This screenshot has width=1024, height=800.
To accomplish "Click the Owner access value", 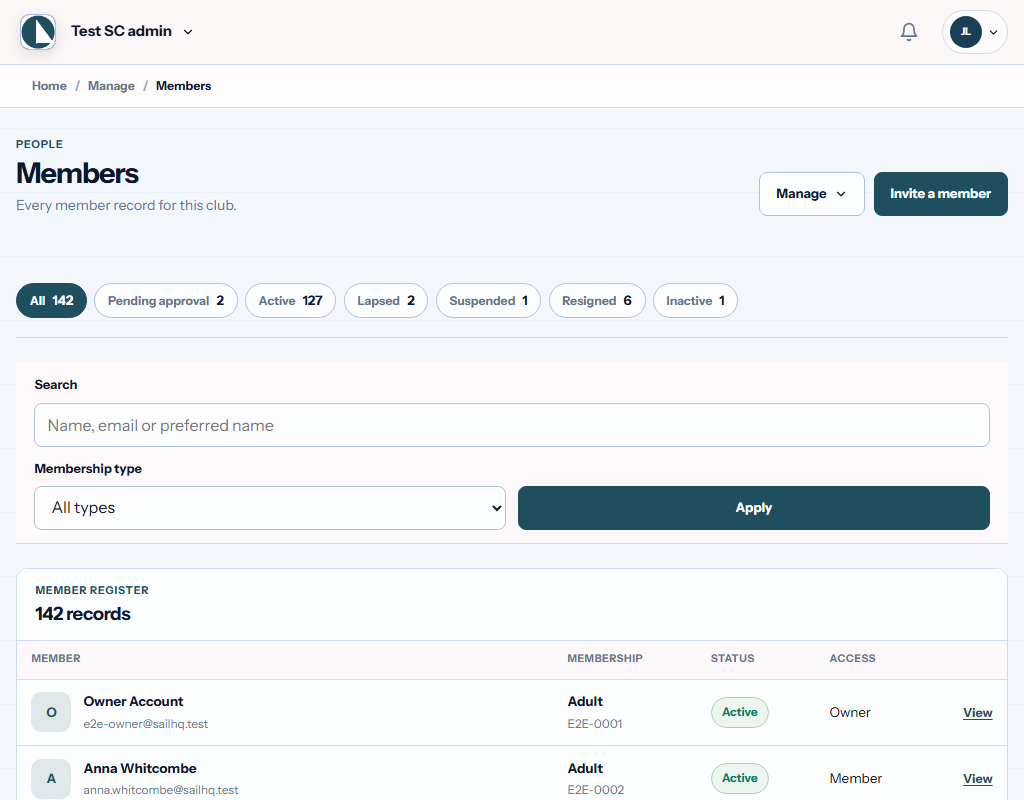I will [850, 712].
